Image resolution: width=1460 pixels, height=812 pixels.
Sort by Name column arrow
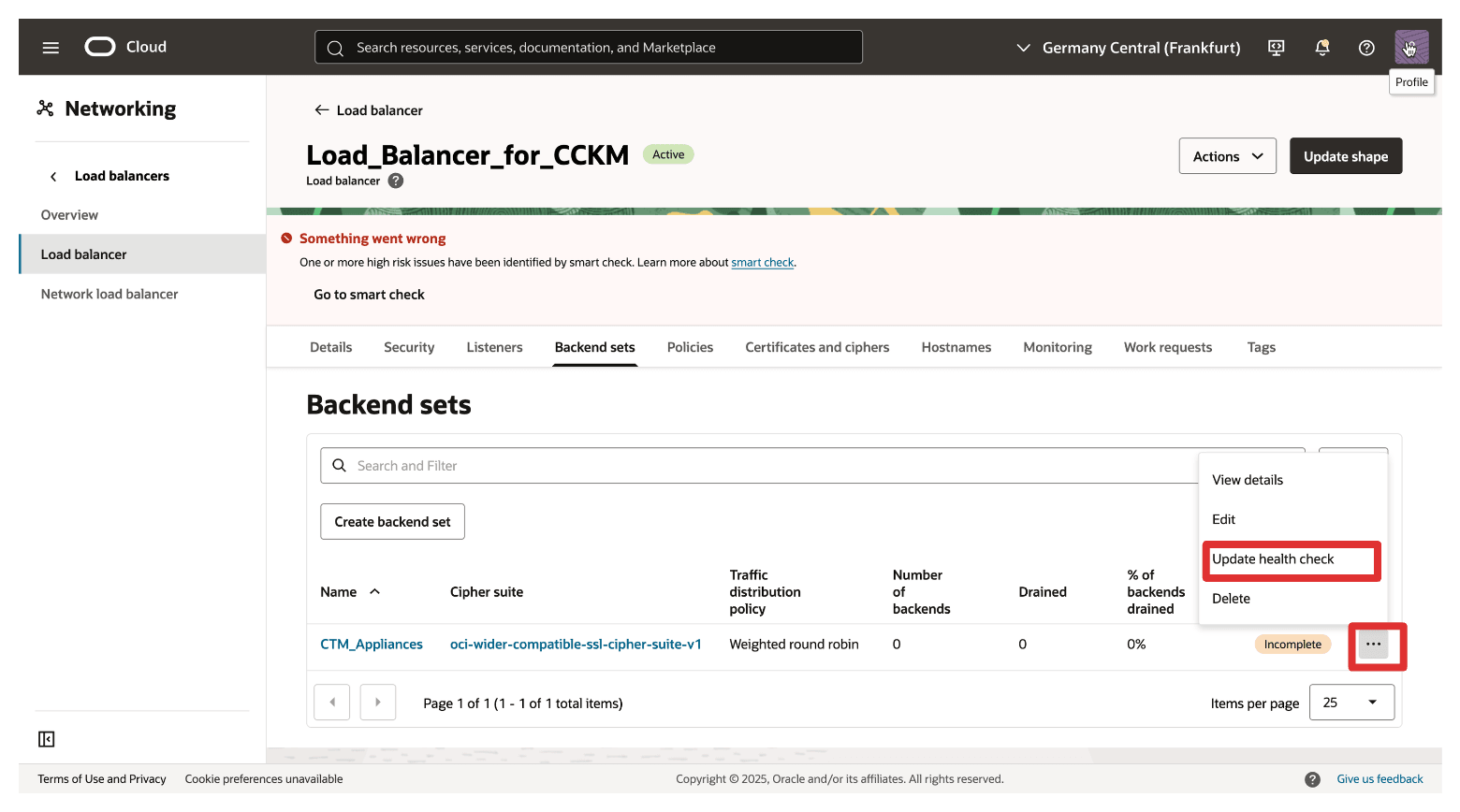point(374,592)
